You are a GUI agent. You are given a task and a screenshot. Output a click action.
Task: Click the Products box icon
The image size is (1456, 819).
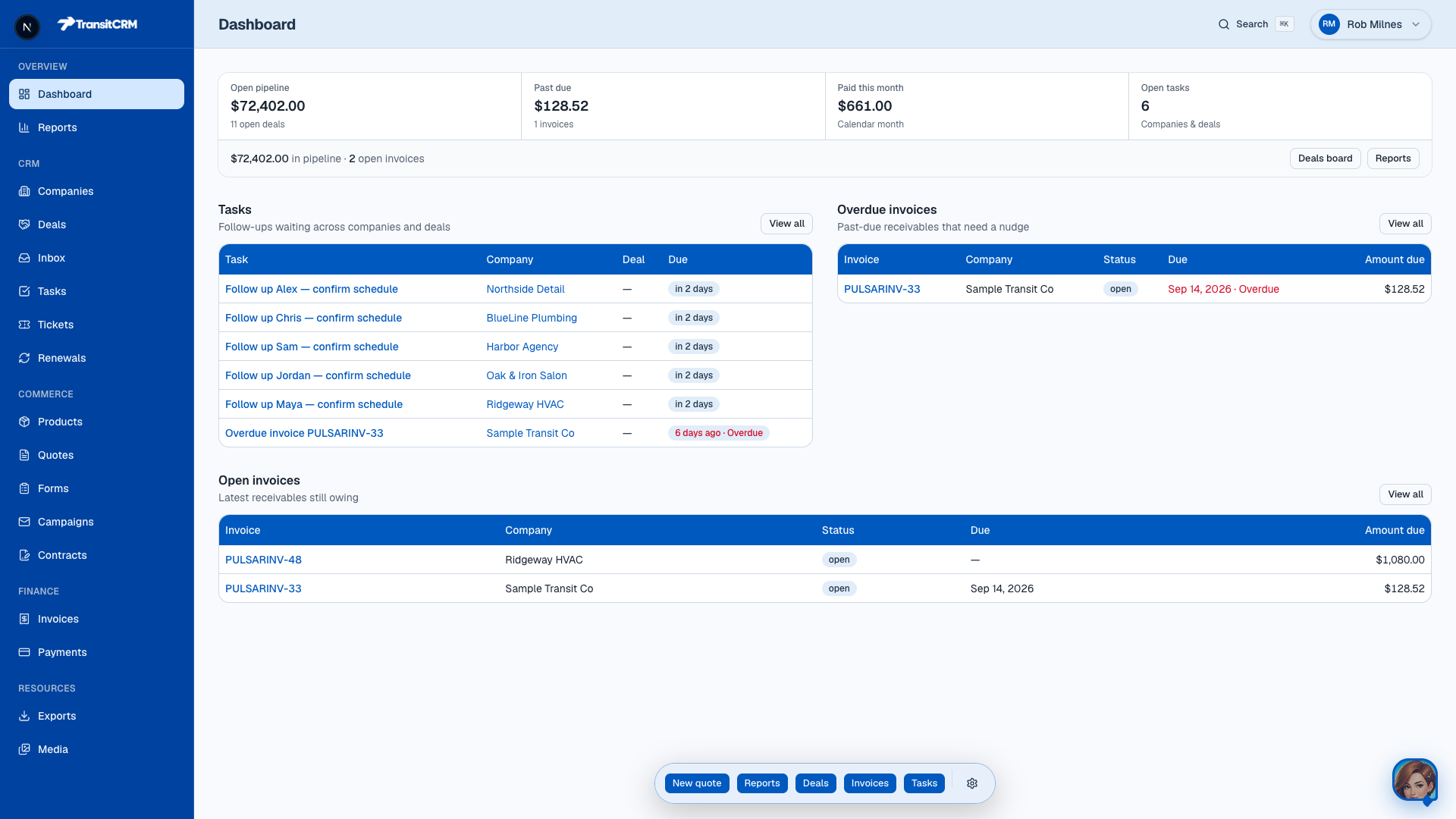click(24, 422)
